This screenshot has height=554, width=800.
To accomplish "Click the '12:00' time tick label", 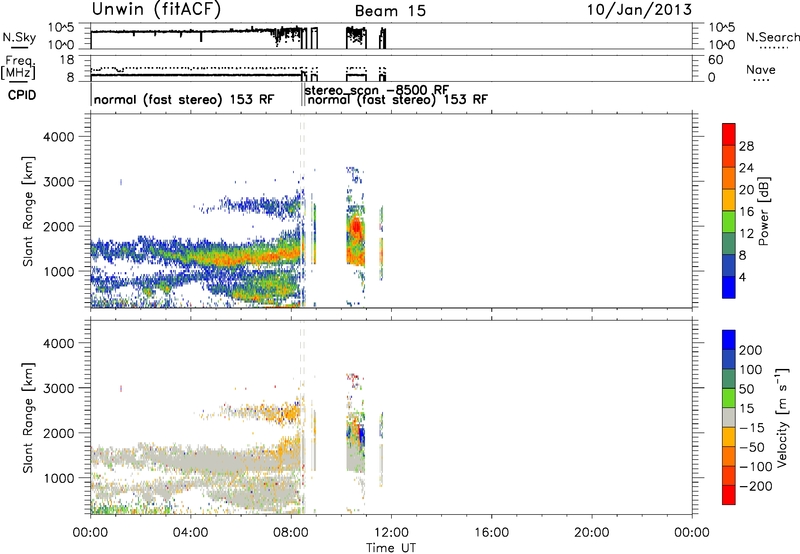I will click(x=391, y=533).
